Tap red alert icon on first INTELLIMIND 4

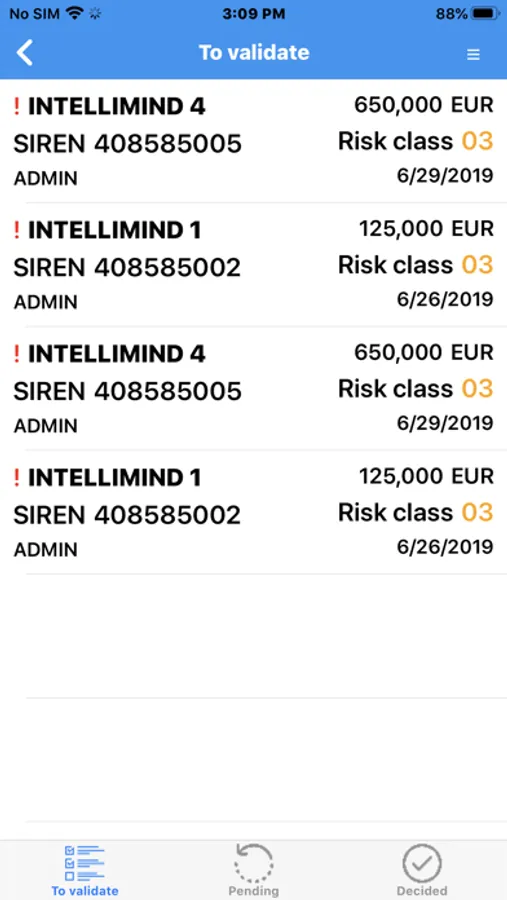pyautogui.click(x=17, y=106)
